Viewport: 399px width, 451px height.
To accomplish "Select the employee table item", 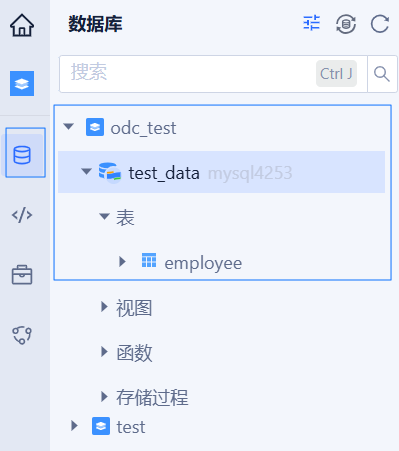I will coord(203,263).
